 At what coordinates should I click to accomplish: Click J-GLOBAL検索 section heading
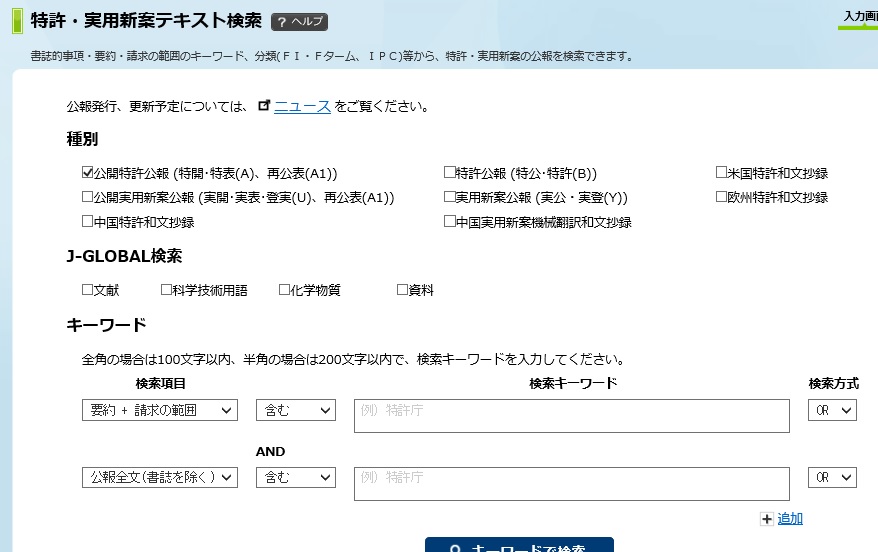124,256
